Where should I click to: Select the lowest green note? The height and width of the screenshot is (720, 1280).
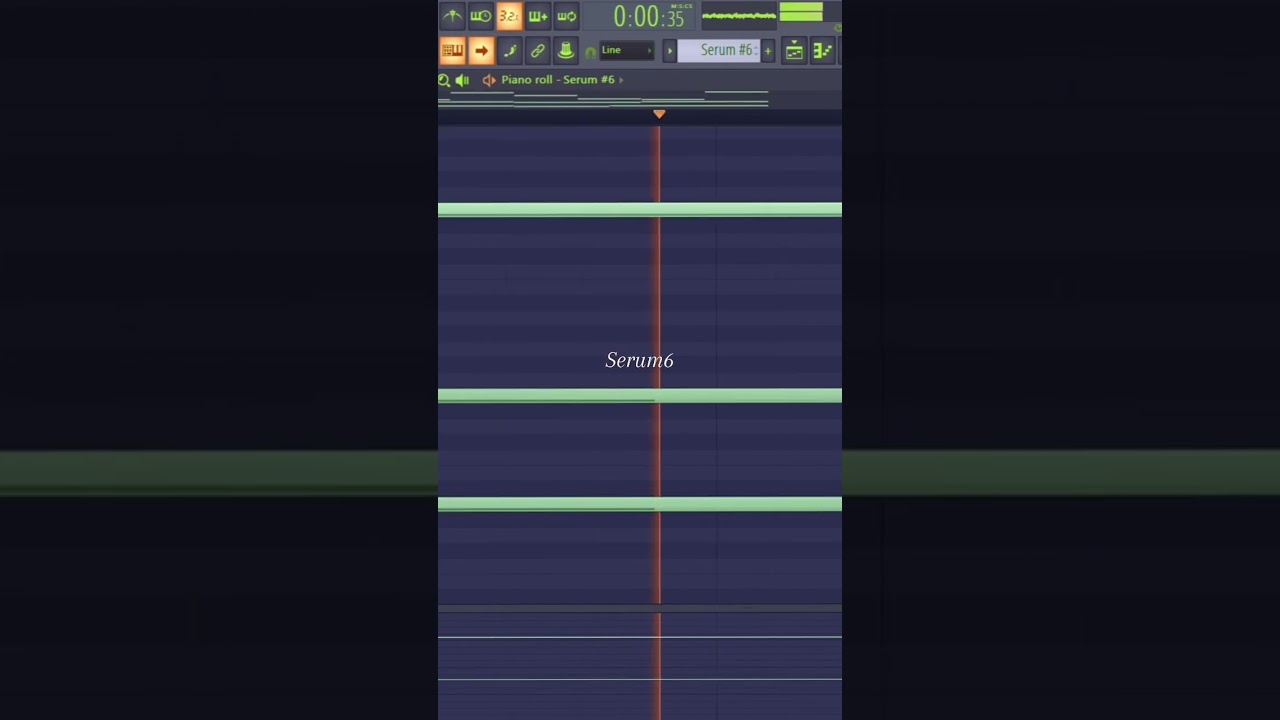[x=640, y=504]
